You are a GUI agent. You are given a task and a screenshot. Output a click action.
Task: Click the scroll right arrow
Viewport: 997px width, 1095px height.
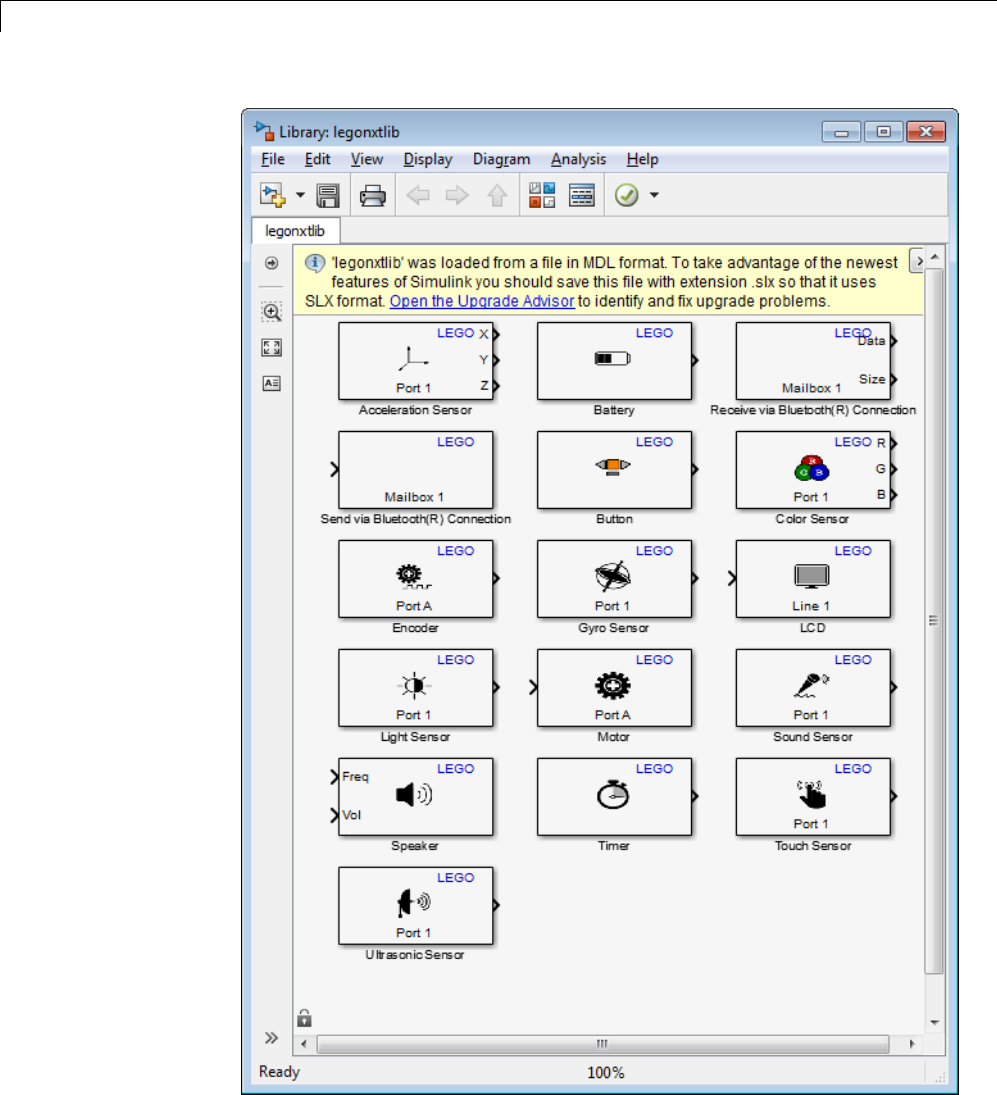tap(912, 1044)
